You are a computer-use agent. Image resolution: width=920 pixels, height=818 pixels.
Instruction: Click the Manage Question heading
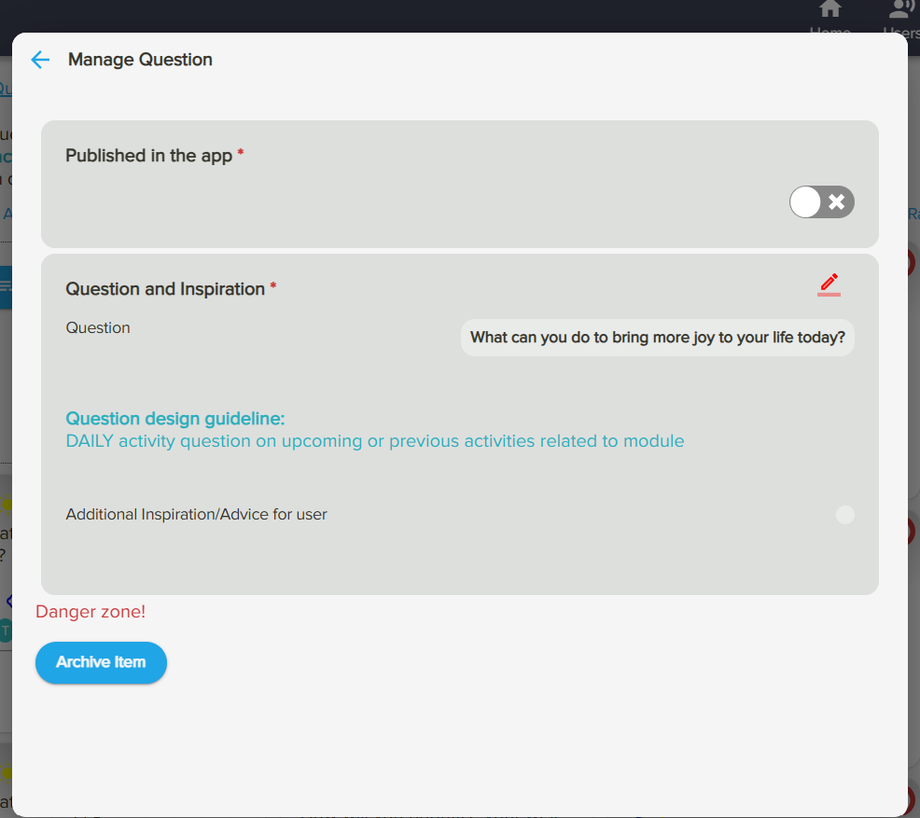(x=139, y=59)
